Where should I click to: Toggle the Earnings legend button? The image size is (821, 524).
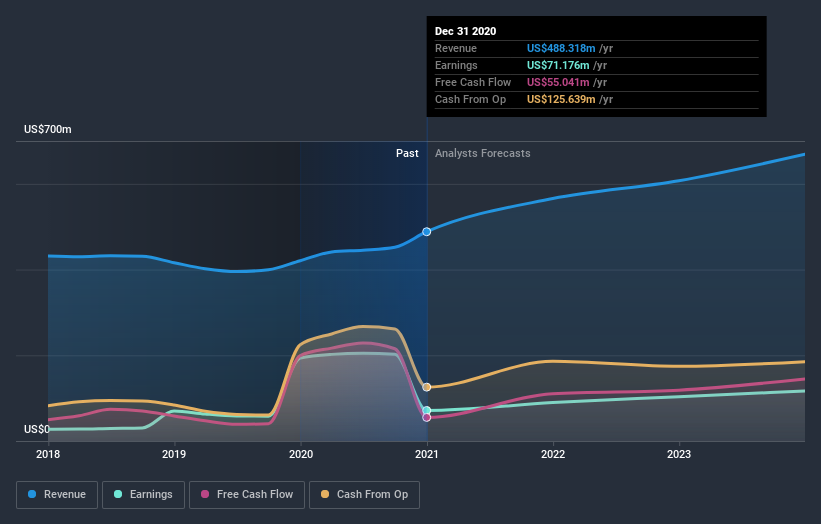143,495
